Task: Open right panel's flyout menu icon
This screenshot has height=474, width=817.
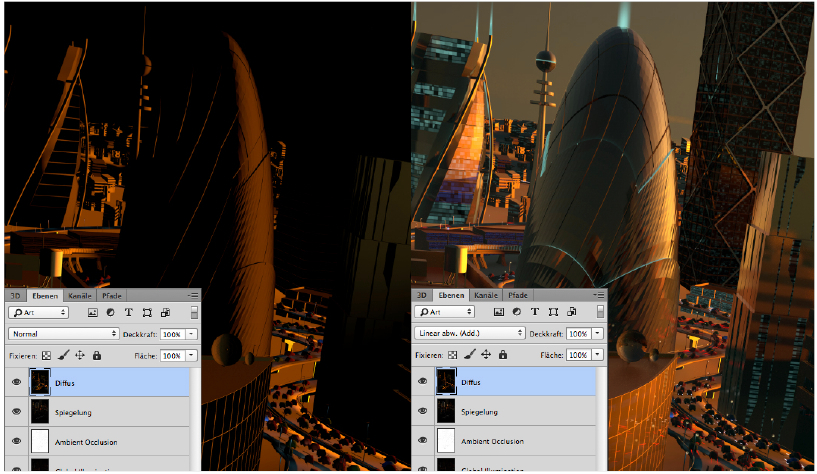Action: (599, 295)
